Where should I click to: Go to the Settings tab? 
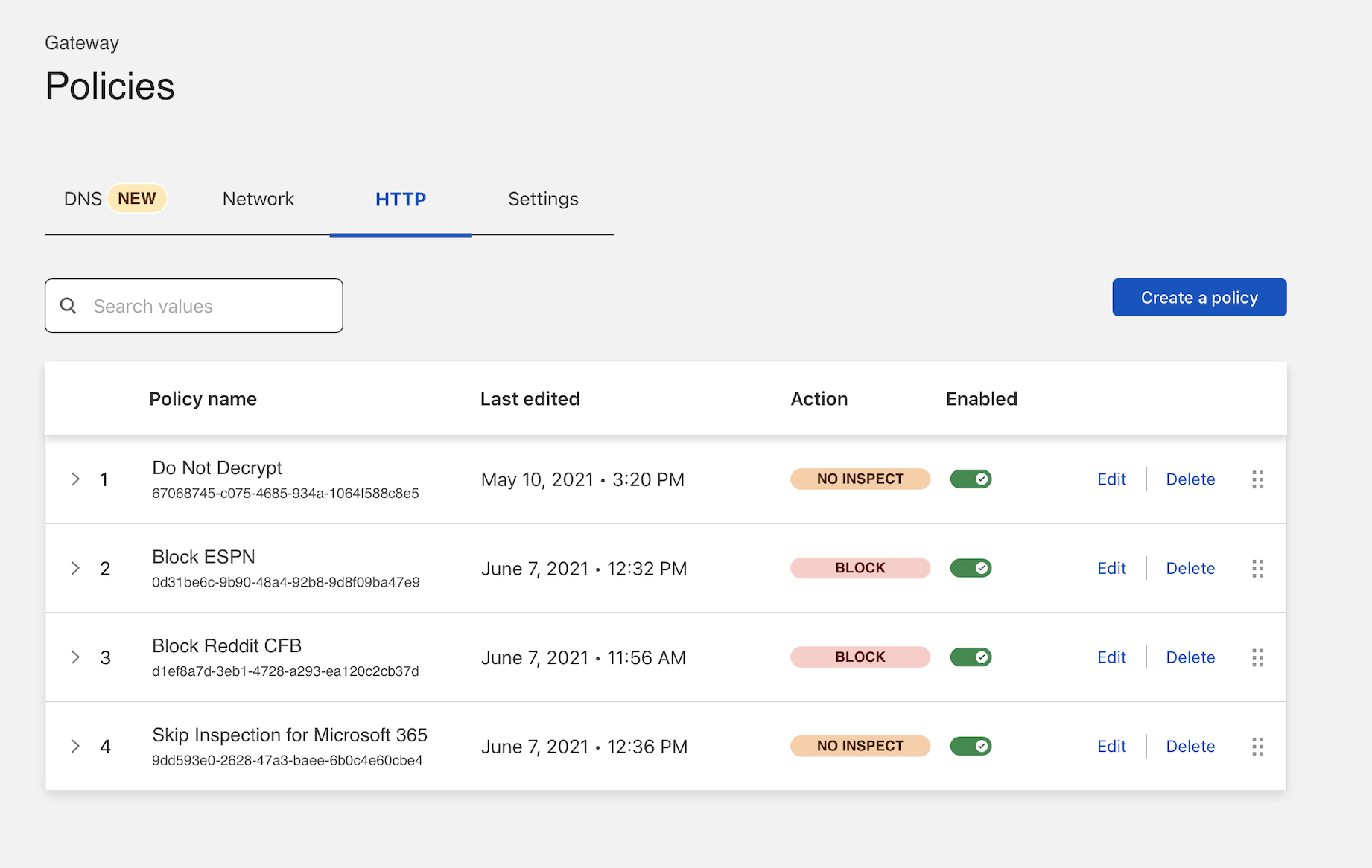(x=543, y=200)
